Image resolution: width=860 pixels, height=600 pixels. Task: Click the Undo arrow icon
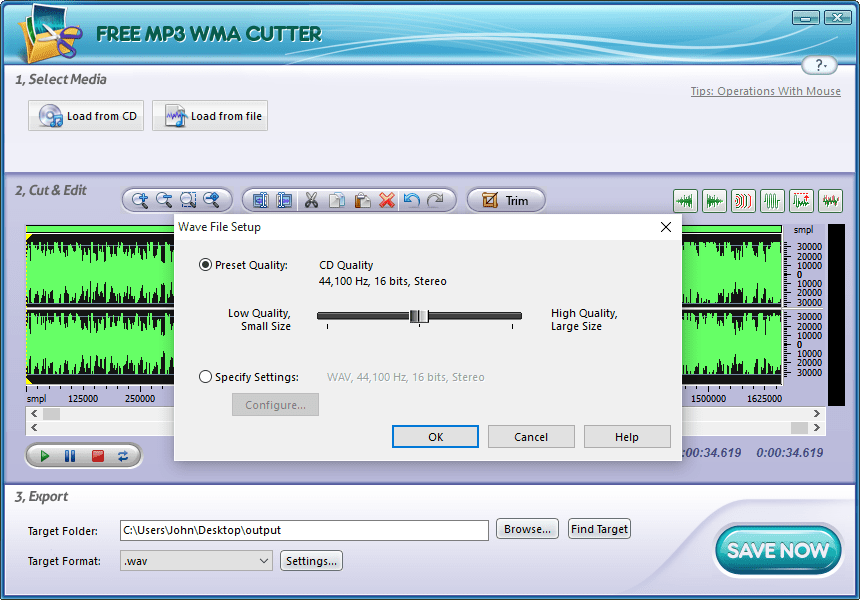(x=411, y=201)
